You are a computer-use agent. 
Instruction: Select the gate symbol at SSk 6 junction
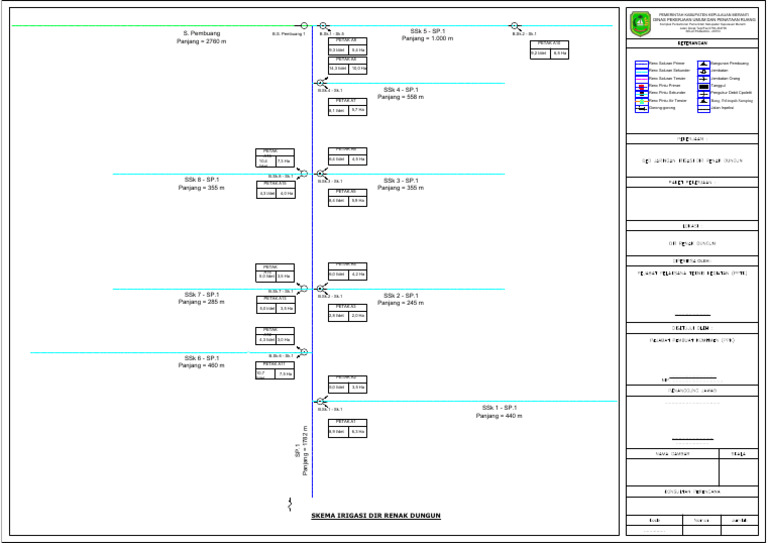304,351
